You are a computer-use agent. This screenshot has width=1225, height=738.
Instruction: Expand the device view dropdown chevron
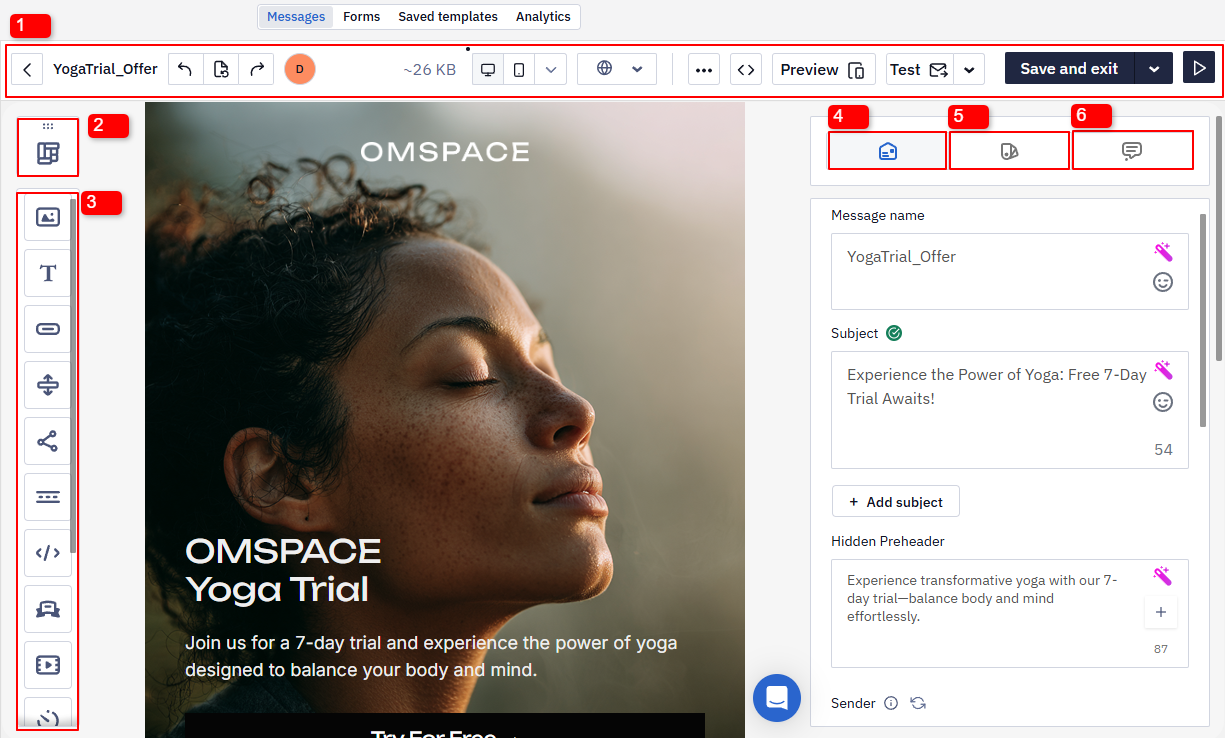coord(551,69)
